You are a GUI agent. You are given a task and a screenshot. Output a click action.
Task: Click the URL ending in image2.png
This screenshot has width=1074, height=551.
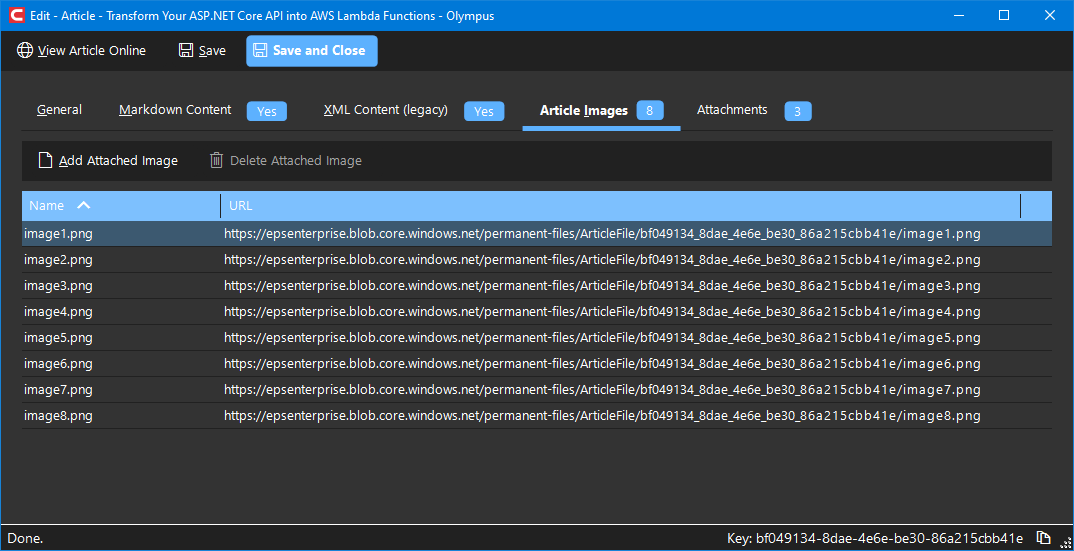(602, 260)
